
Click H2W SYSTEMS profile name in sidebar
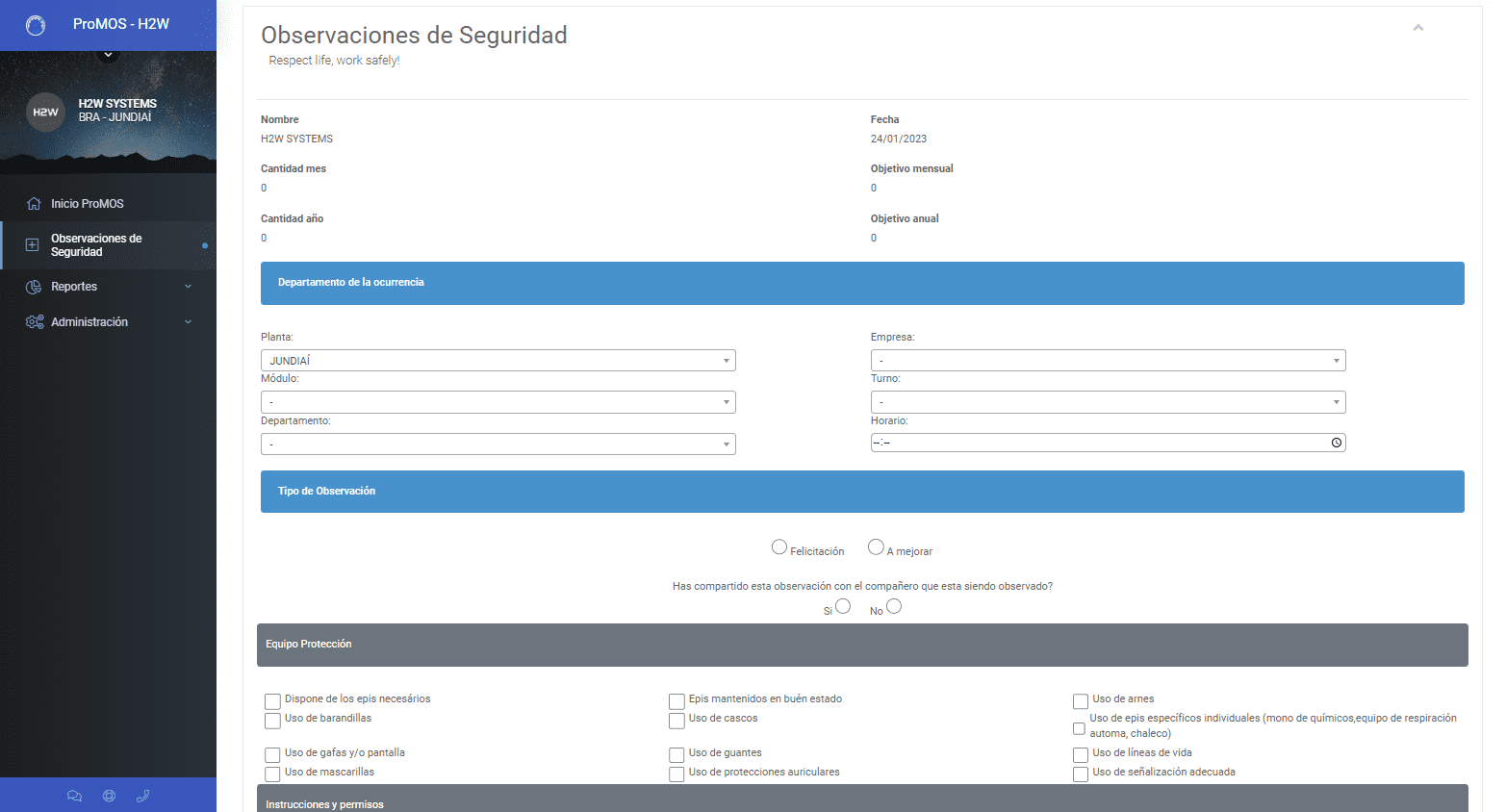pos(117,104)
